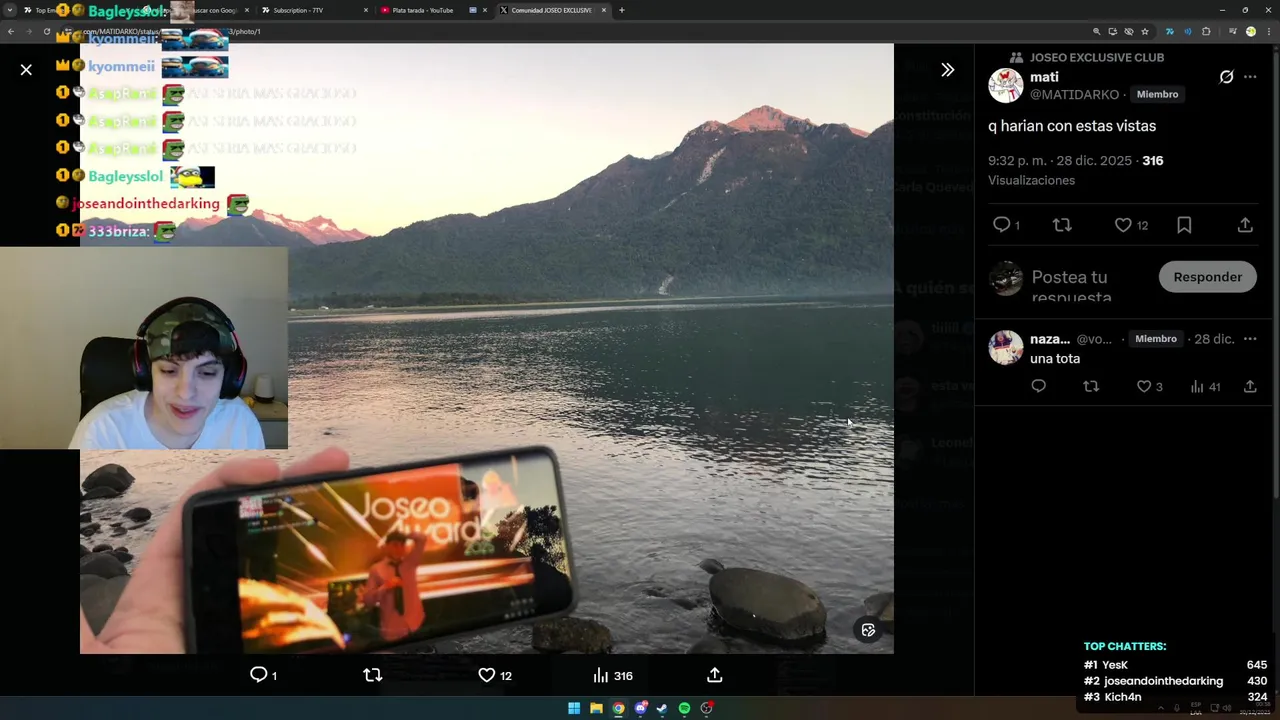Open Discord from the taskbar
Screen dimensions: 1280x720
[x=640, y=708]
